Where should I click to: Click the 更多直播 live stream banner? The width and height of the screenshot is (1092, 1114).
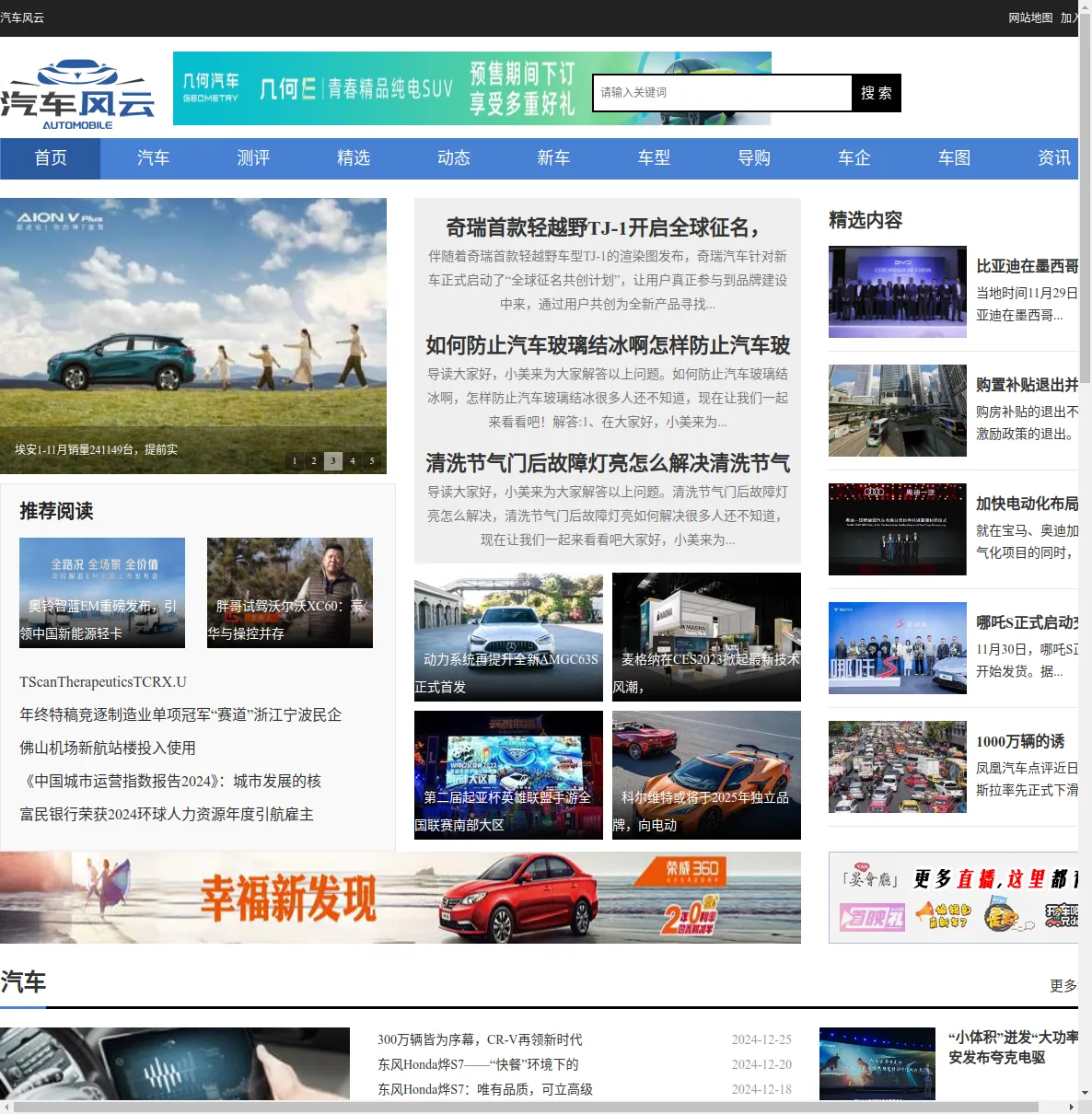953,898
